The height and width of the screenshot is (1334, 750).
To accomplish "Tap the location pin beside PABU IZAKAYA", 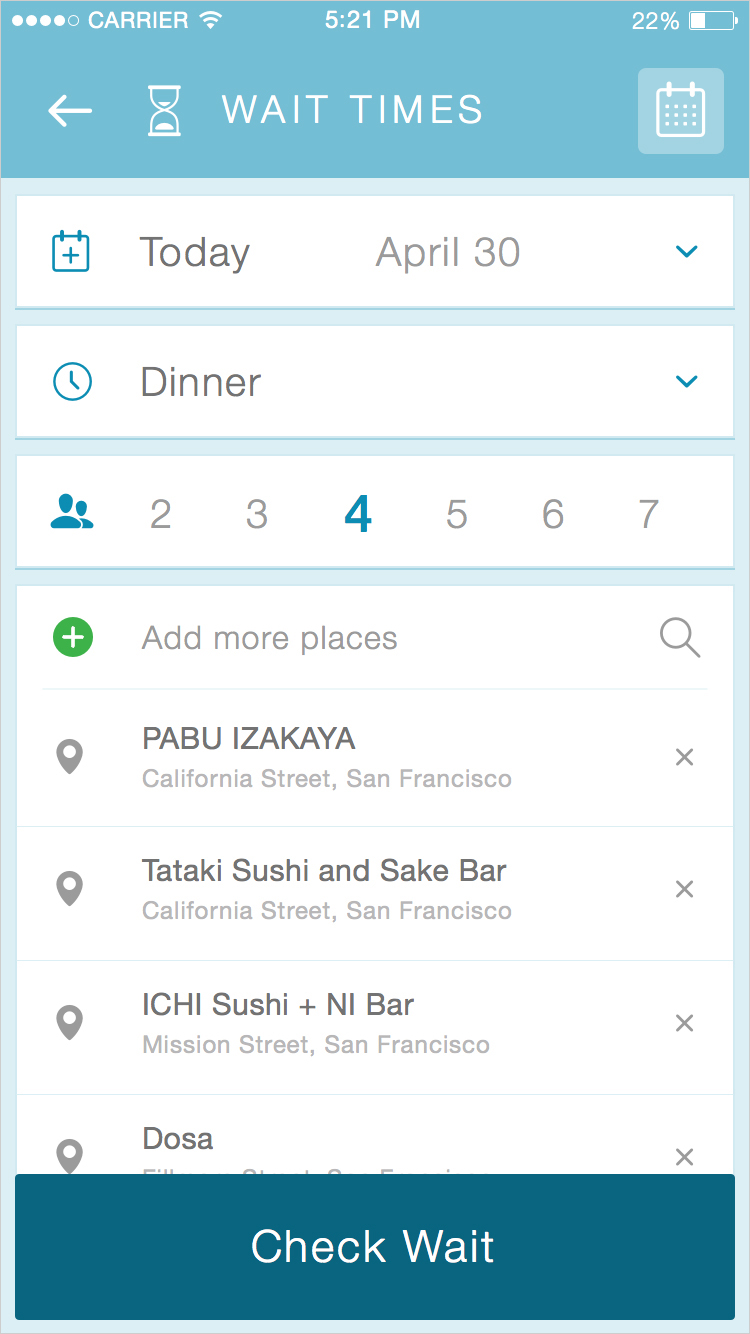I will [69, 757].
